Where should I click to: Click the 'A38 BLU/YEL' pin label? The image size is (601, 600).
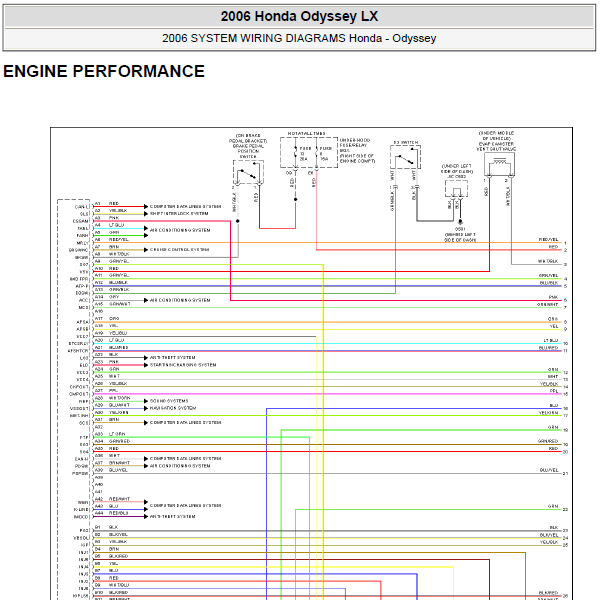click(111, 470)
